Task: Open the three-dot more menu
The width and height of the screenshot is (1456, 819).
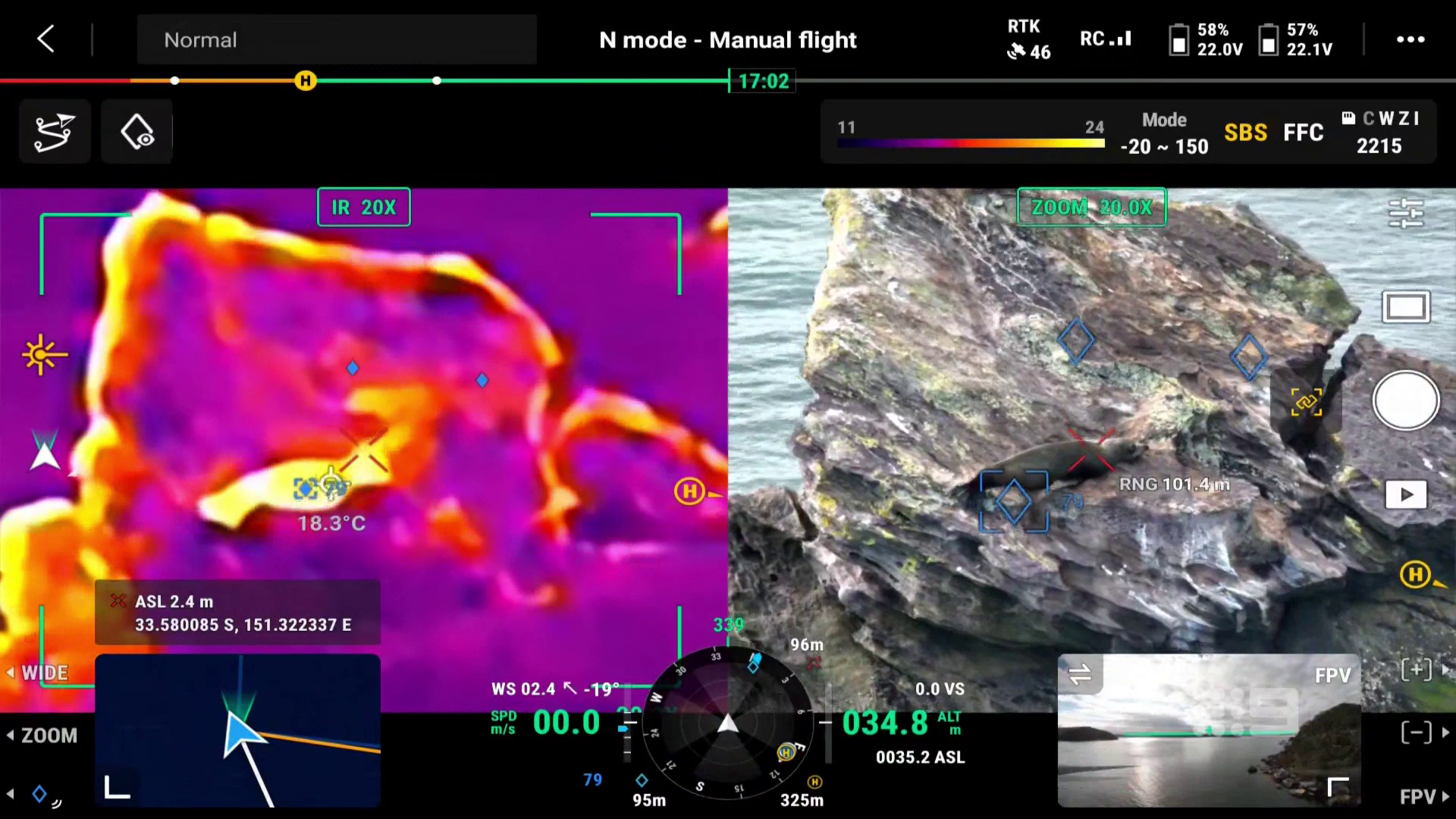Action: [x=1410, y=39]
